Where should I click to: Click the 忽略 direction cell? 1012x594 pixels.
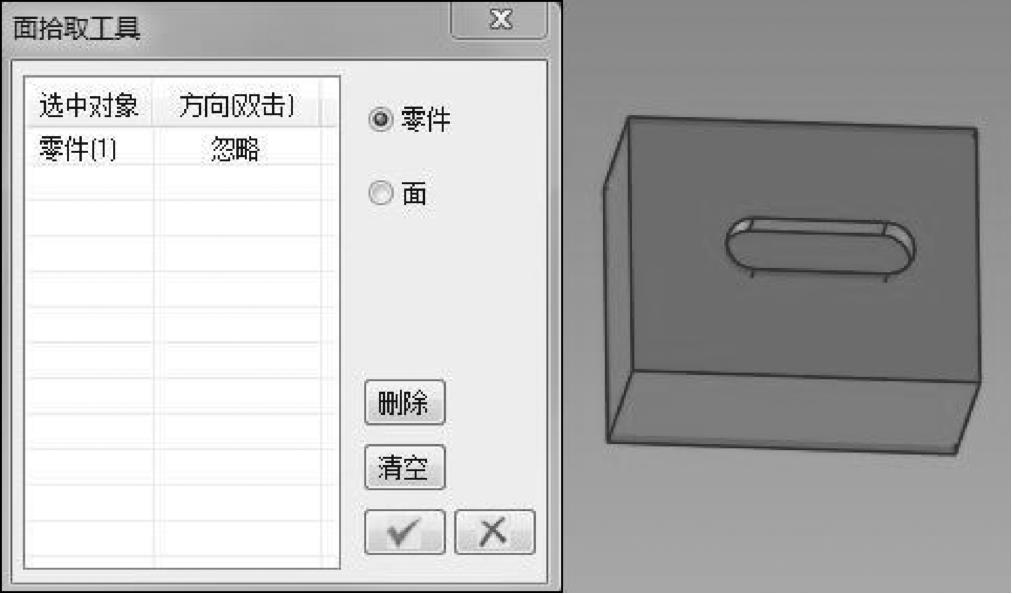point(236,149)
